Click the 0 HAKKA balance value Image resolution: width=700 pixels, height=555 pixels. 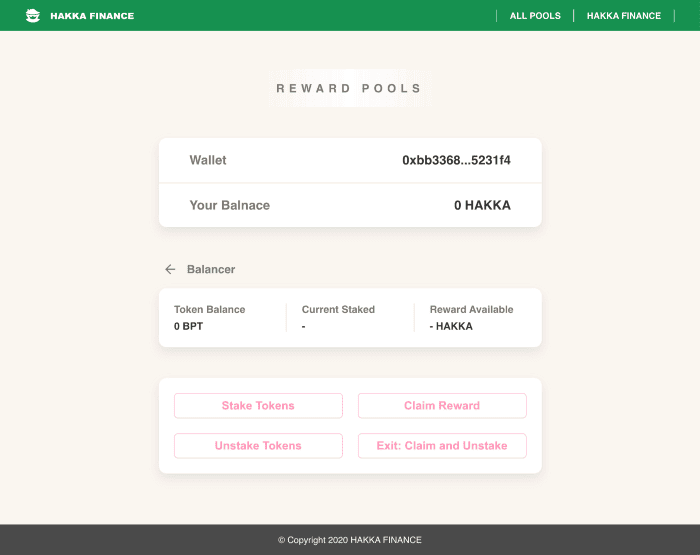click(482, 205)
